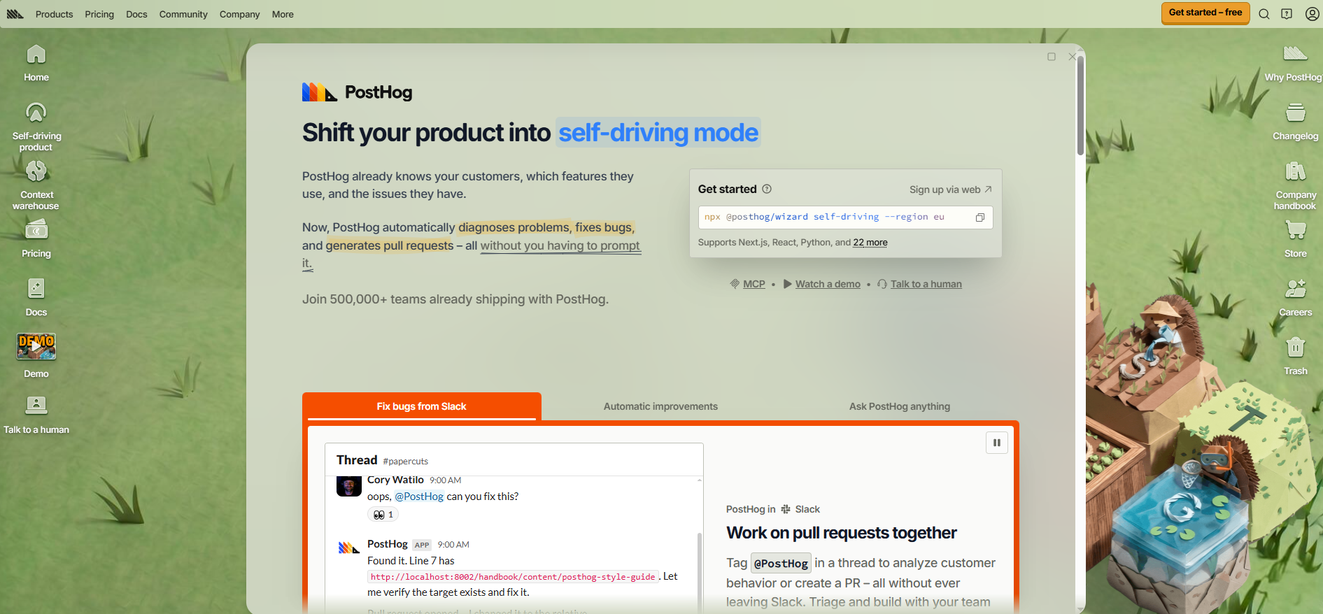
Task: Click the without you having to prompt link
Action: (560, 246)
